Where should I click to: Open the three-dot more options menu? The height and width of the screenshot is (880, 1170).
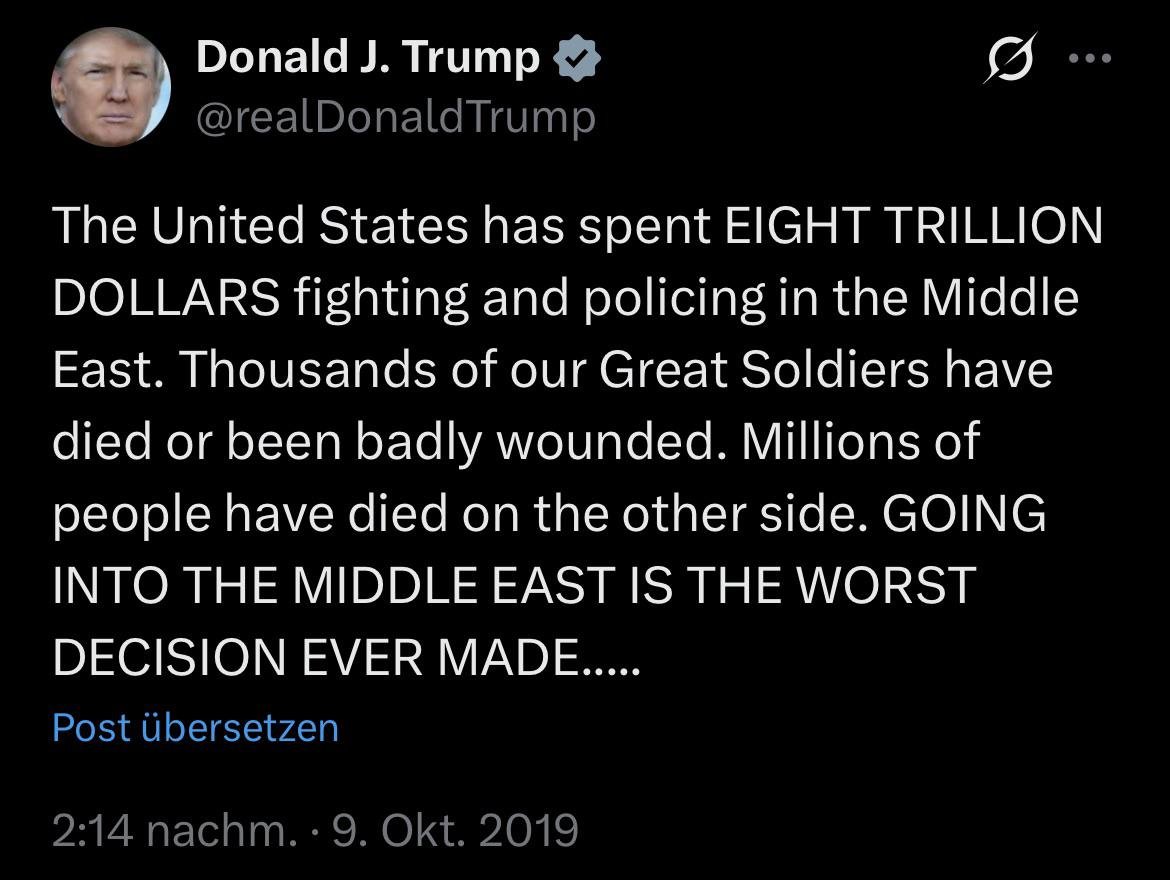(x=1090, y=58)
